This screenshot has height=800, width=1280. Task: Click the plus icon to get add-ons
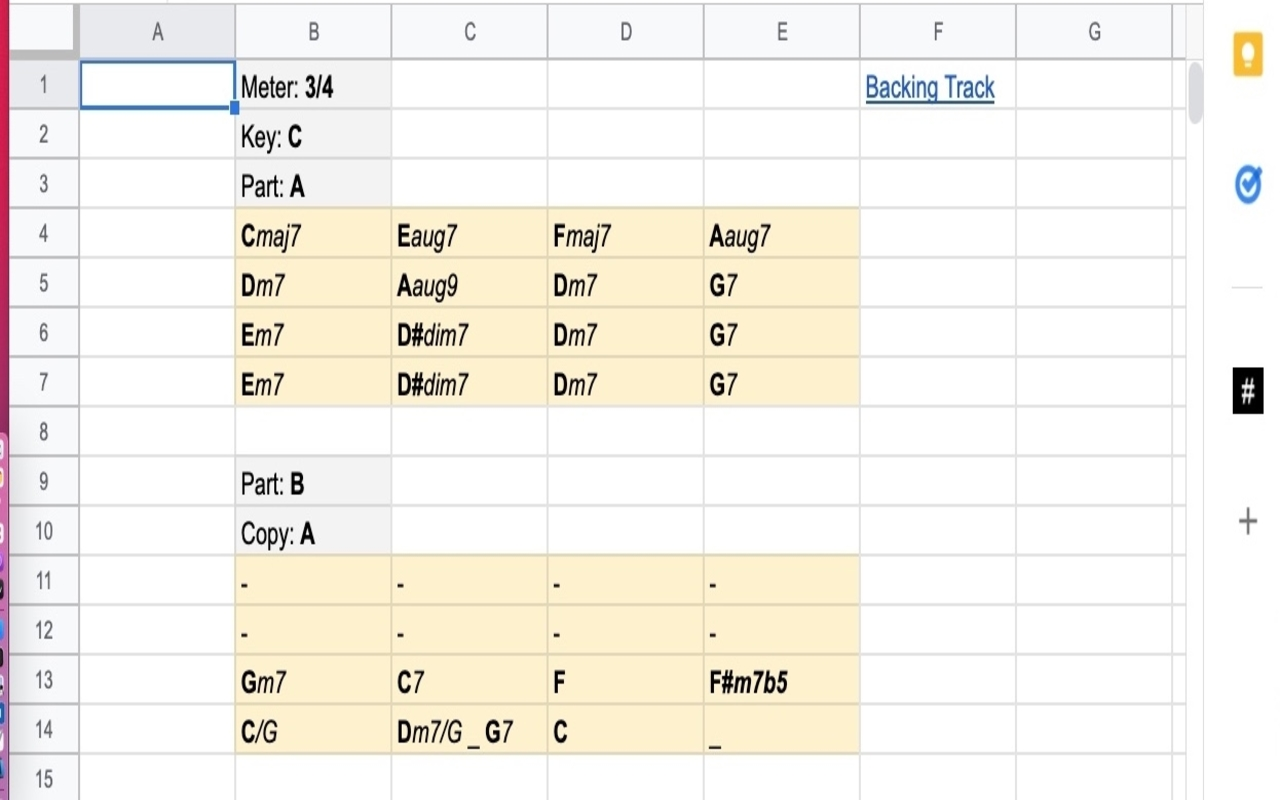1247,521
